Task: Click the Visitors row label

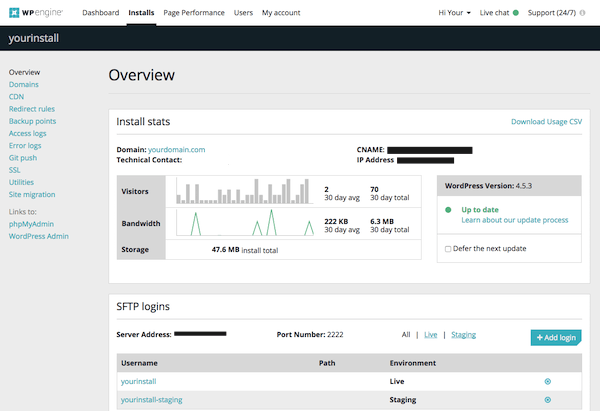Action: (135, 191)
